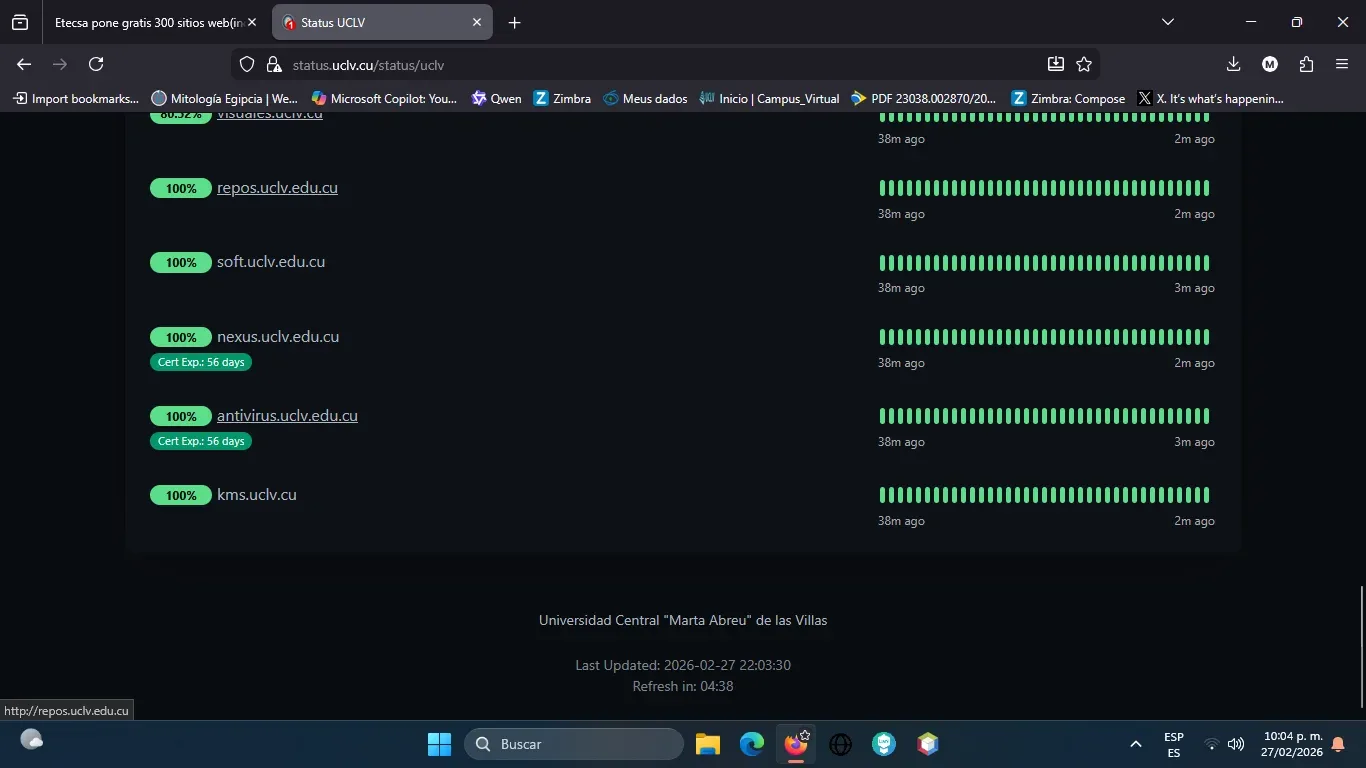
Task: Click the kms.uclv.cu uptime heartbeat bar
Action: click(x=1045, y=495)
